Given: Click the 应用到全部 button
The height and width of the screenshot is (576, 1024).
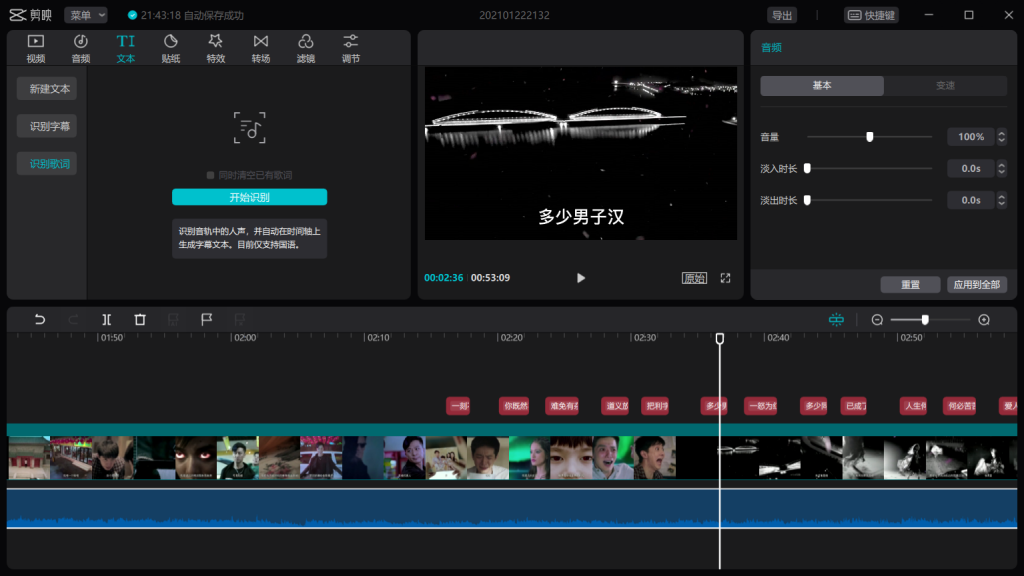Looking at the screenshot, I should 976,285.
